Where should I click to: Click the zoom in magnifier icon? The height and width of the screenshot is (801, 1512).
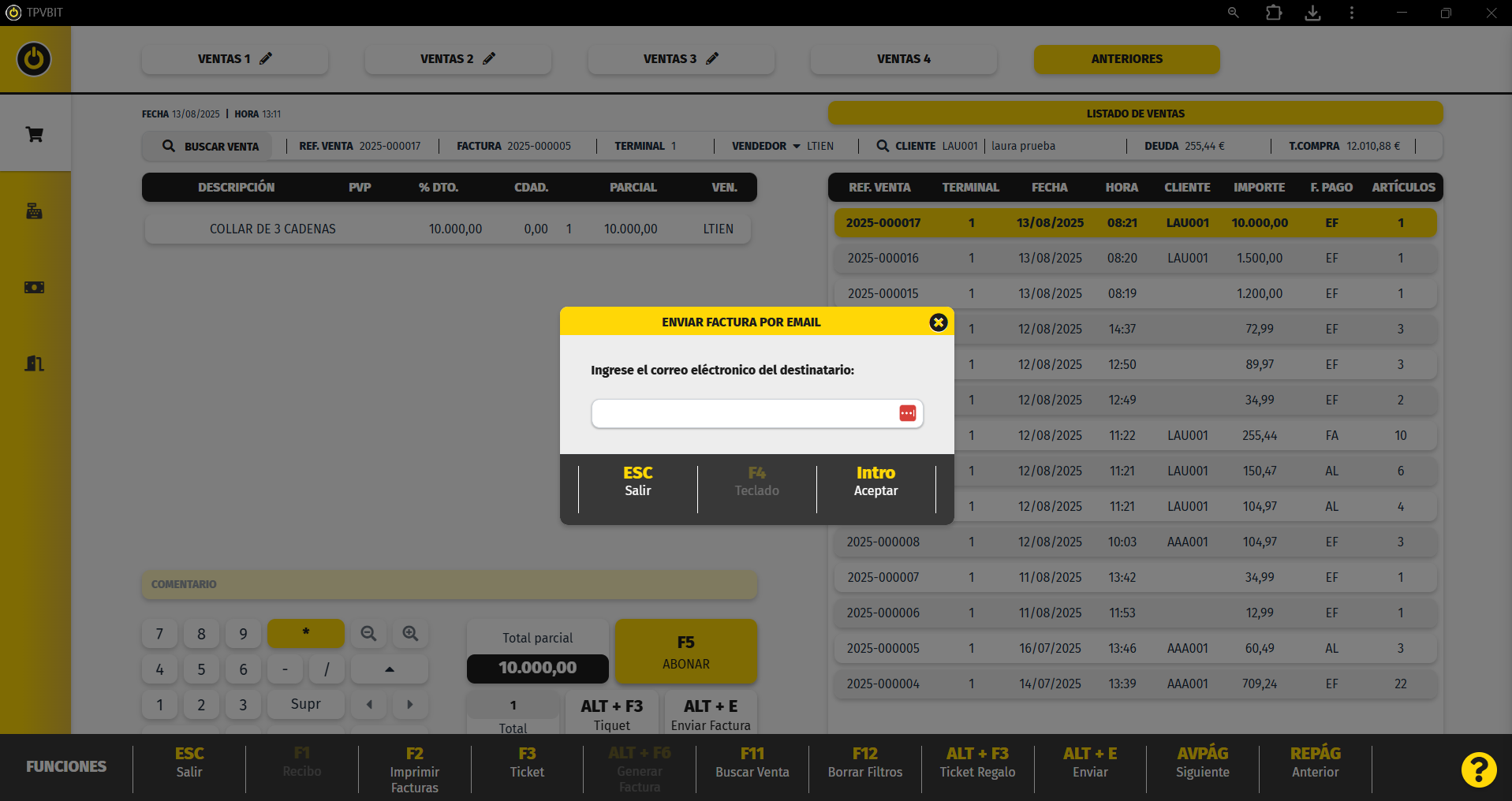(x=410, y=634)
